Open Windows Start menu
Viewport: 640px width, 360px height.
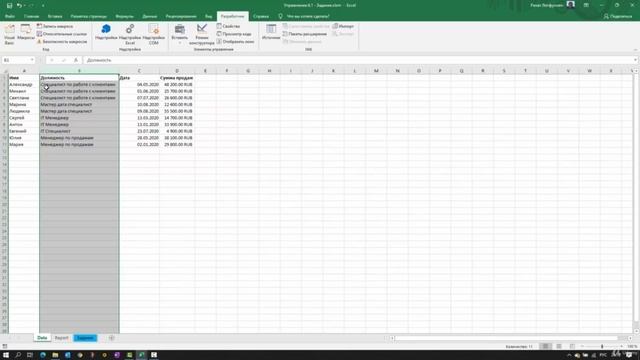(6, 355)
